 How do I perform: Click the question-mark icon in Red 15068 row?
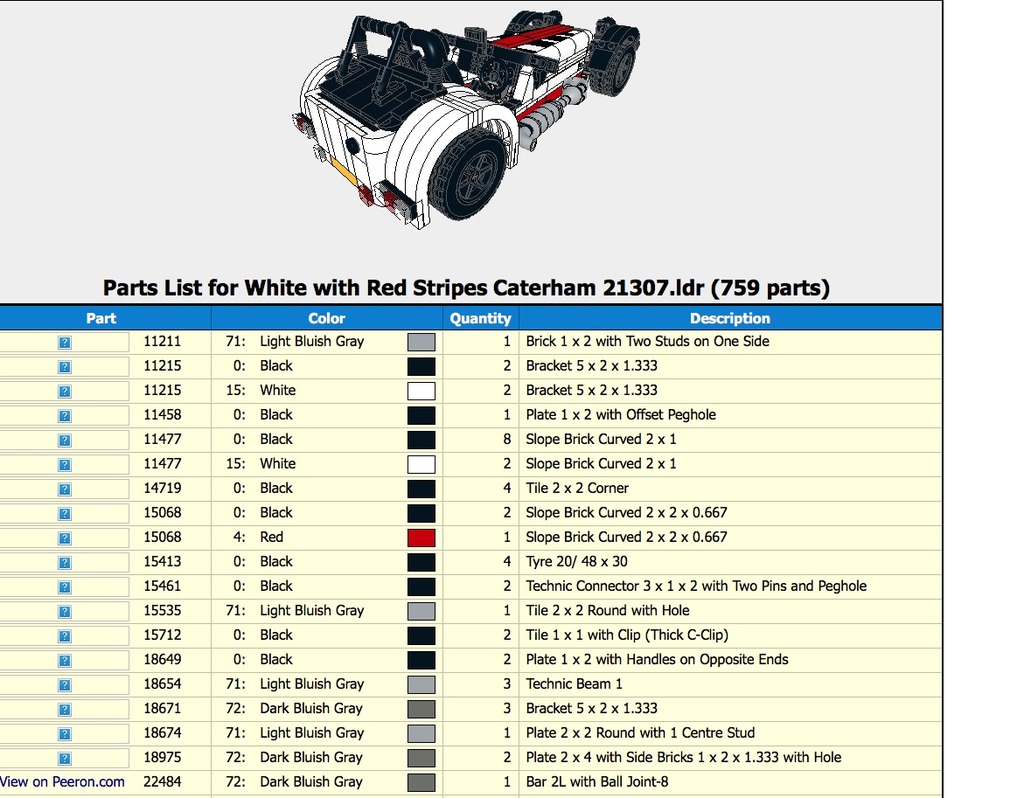coord(65,538)
